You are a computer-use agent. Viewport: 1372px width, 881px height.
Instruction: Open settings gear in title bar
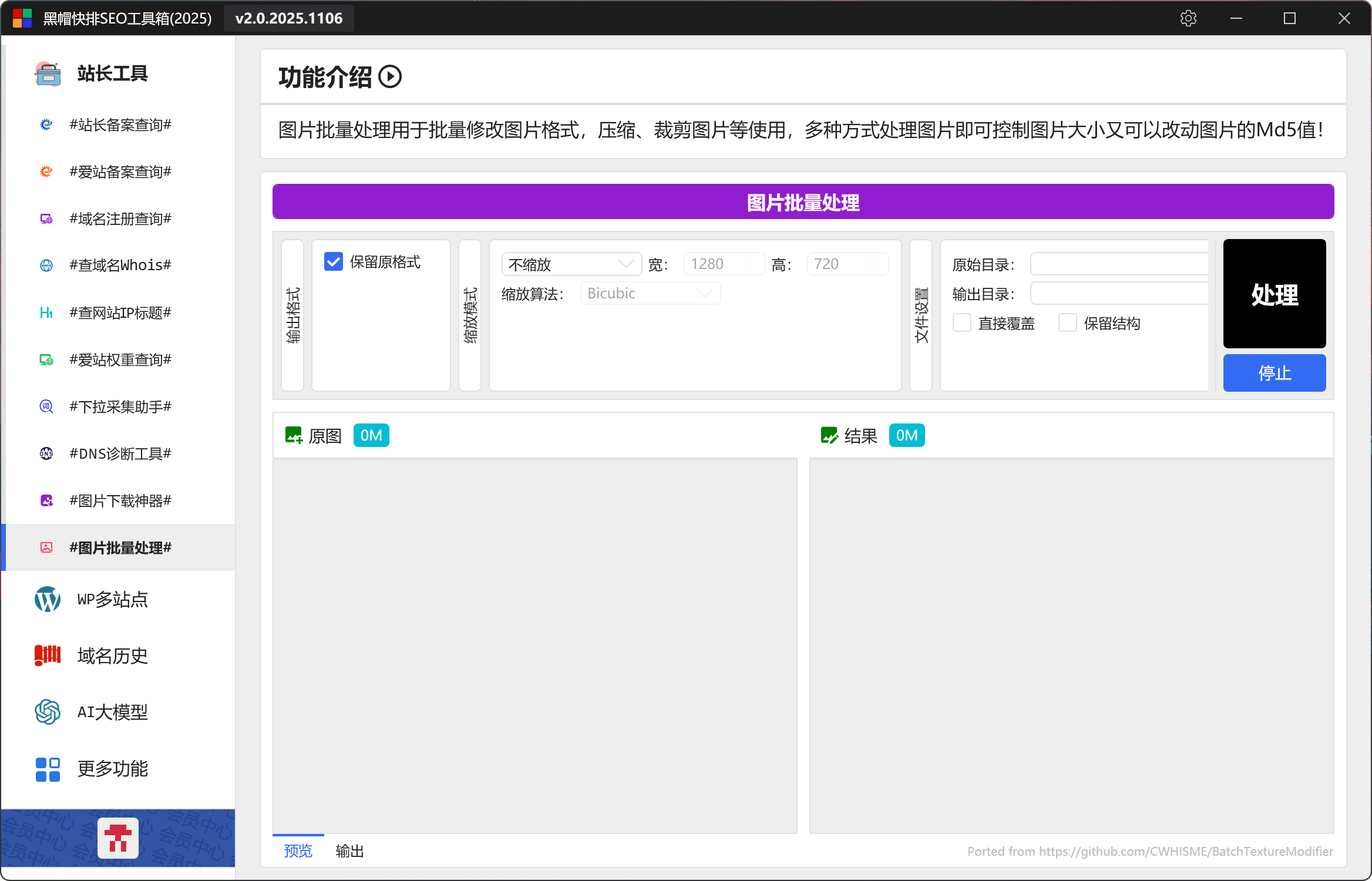[1188, 18]
